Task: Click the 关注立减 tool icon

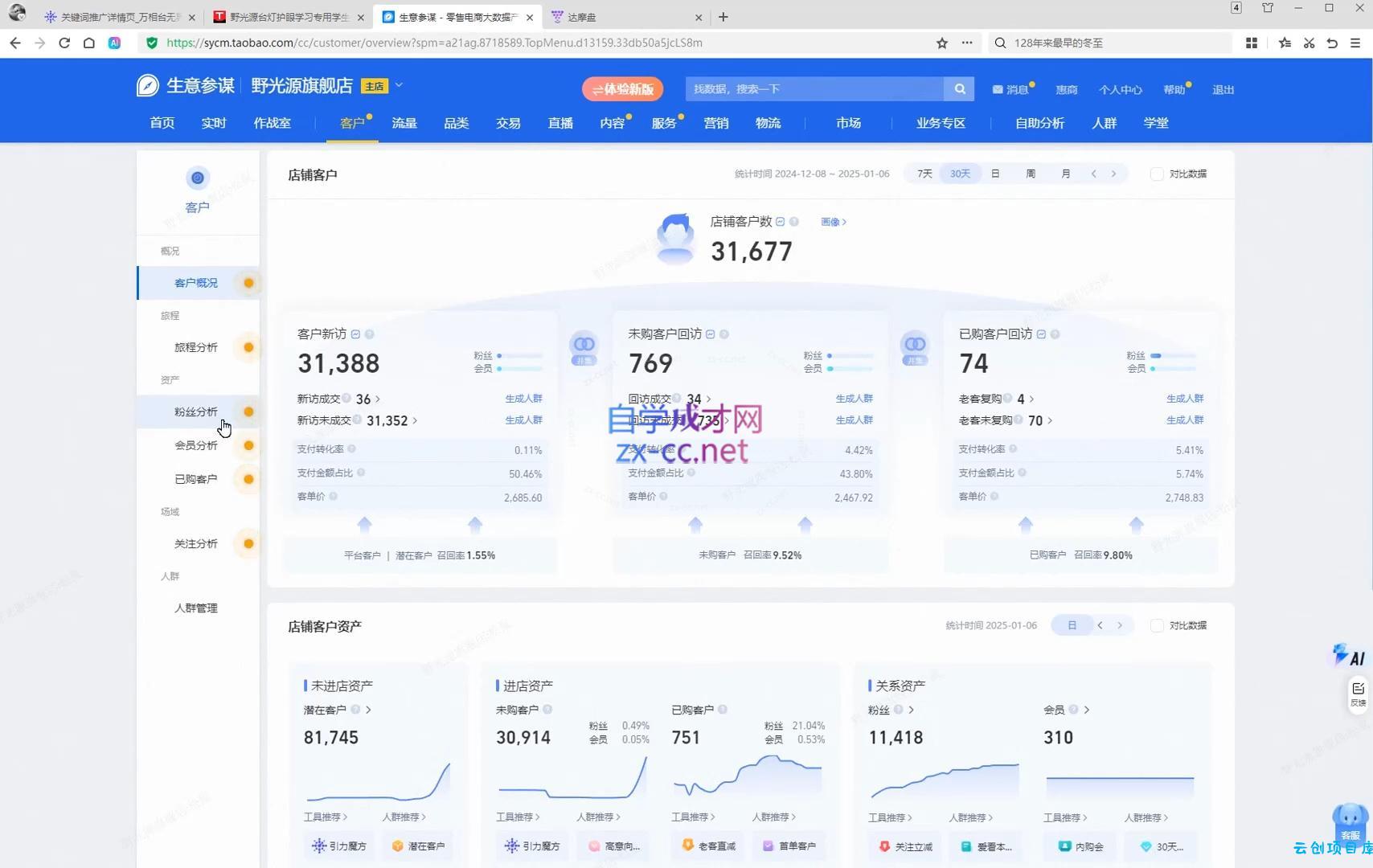Action: [884, 846]
